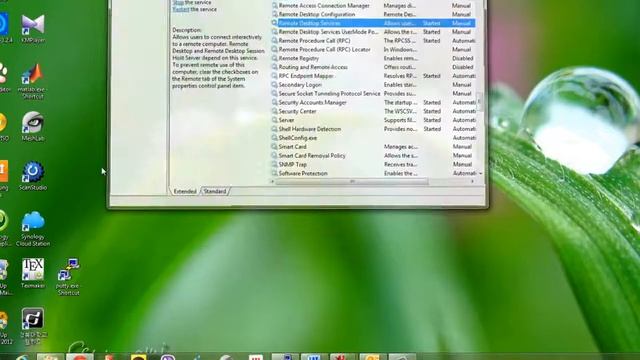The image size is (640, 360).
Task: Click 'The startup...' description of Security Accounts Manager
Action: pyautogui.click(x=401, y=102)
